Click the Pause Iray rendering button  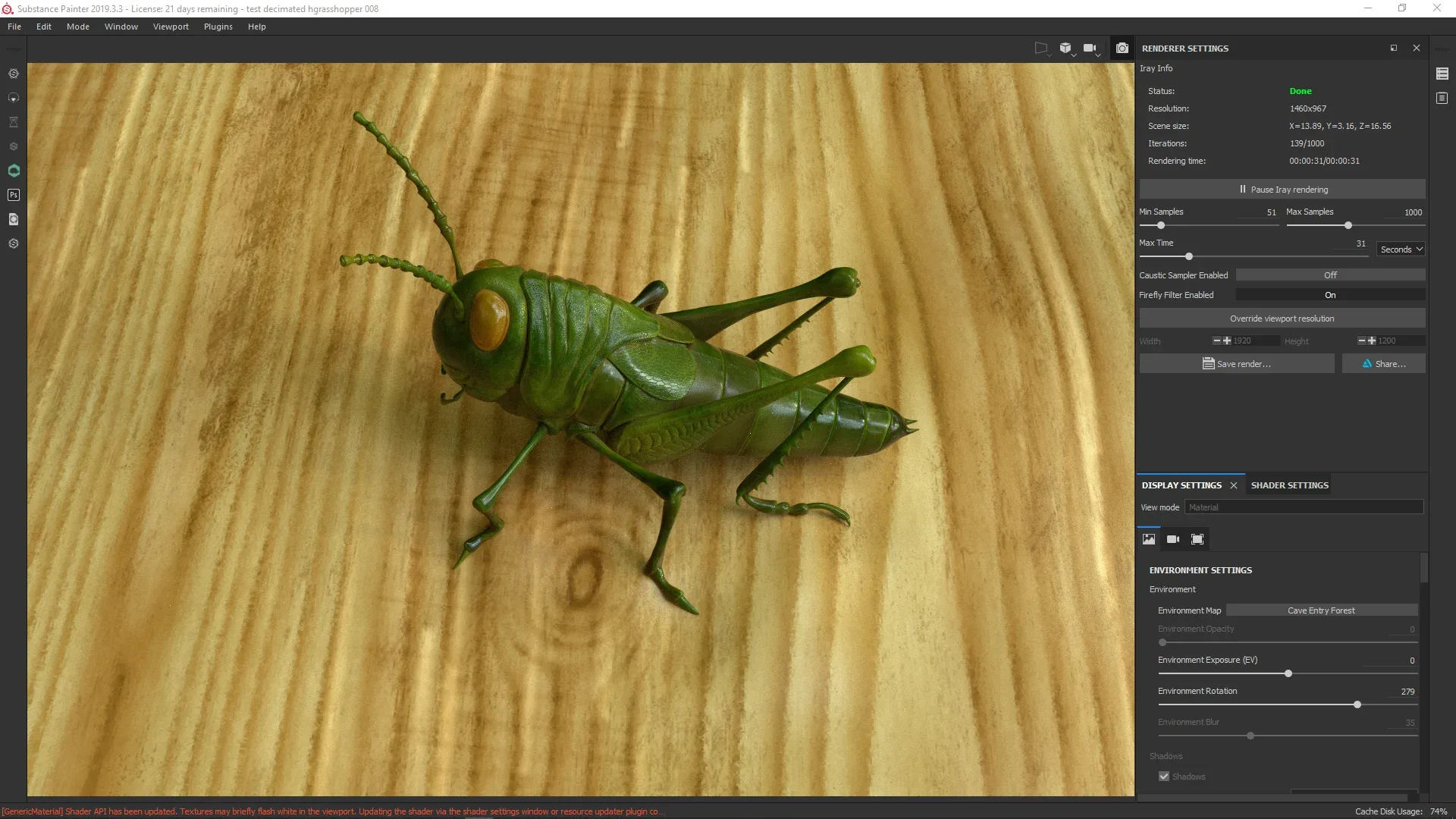tap(1282, 189)
